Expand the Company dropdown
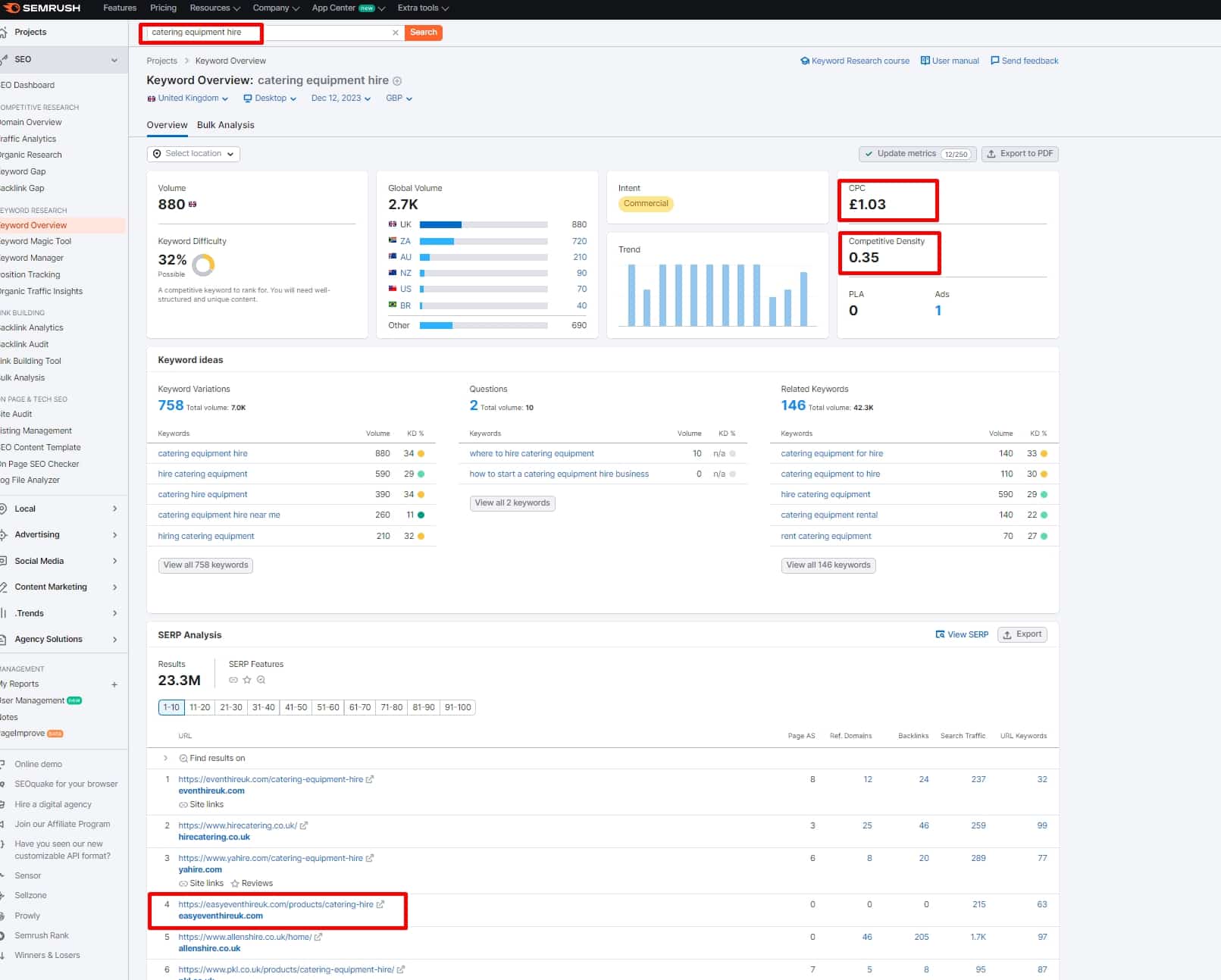The image size is (1221, 980). 276,8
